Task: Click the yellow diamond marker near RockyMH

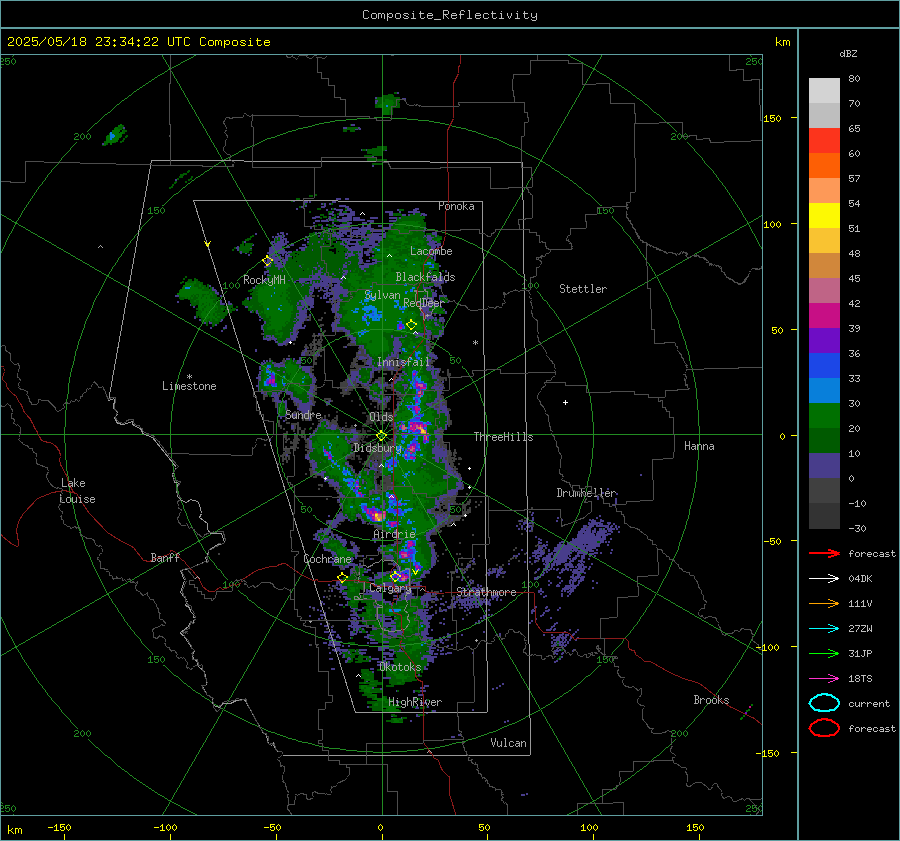Action: 267,261
